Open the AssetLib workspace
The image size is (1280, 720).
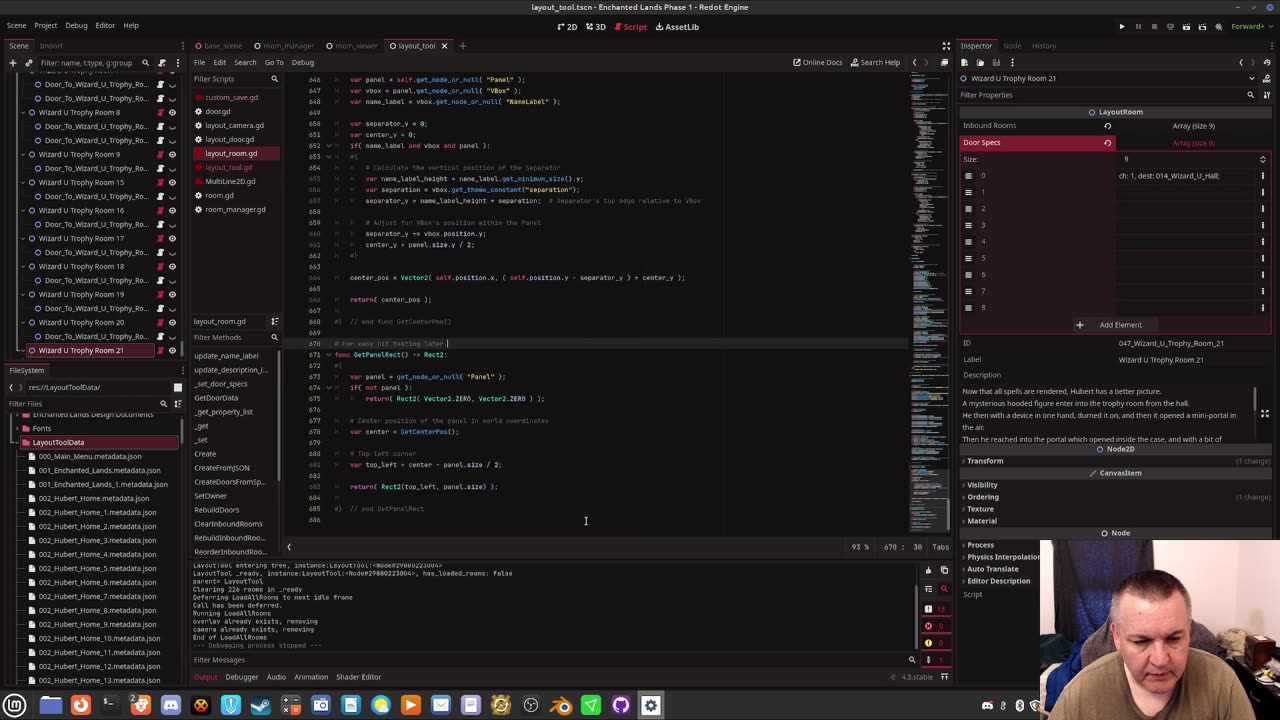(x=677, y=27)
